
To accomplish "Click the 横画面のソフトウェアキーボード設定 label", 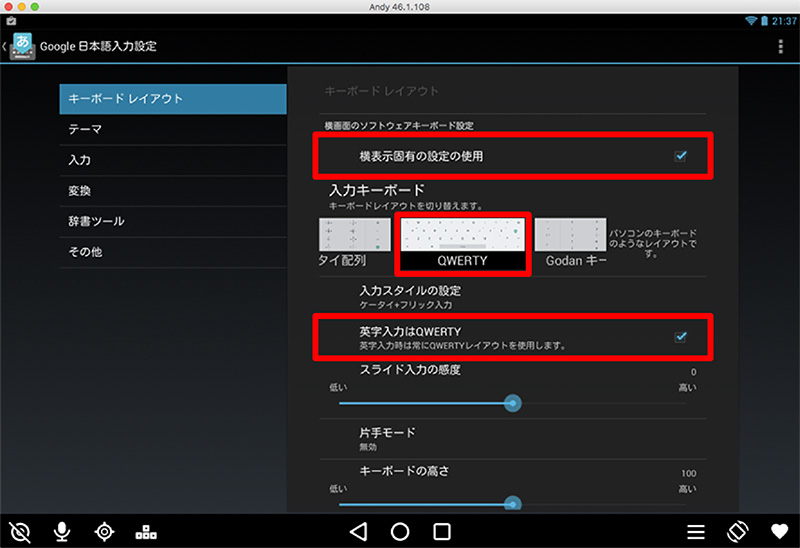I will 399,126.
